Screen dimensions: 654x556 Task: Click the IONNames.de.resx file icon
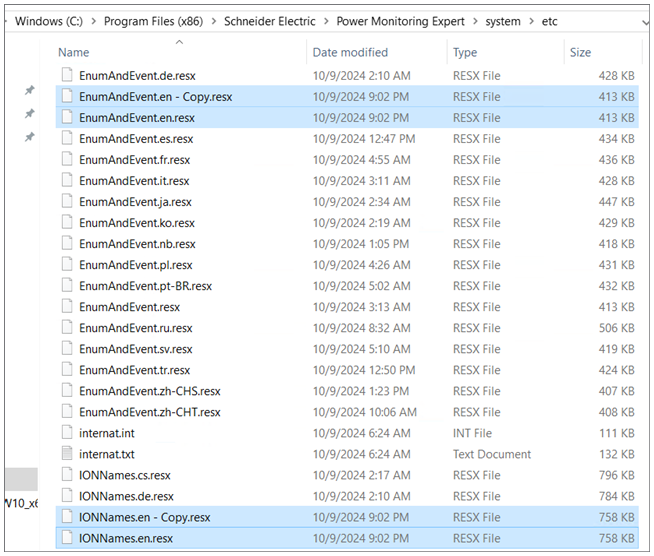point(67,495)
